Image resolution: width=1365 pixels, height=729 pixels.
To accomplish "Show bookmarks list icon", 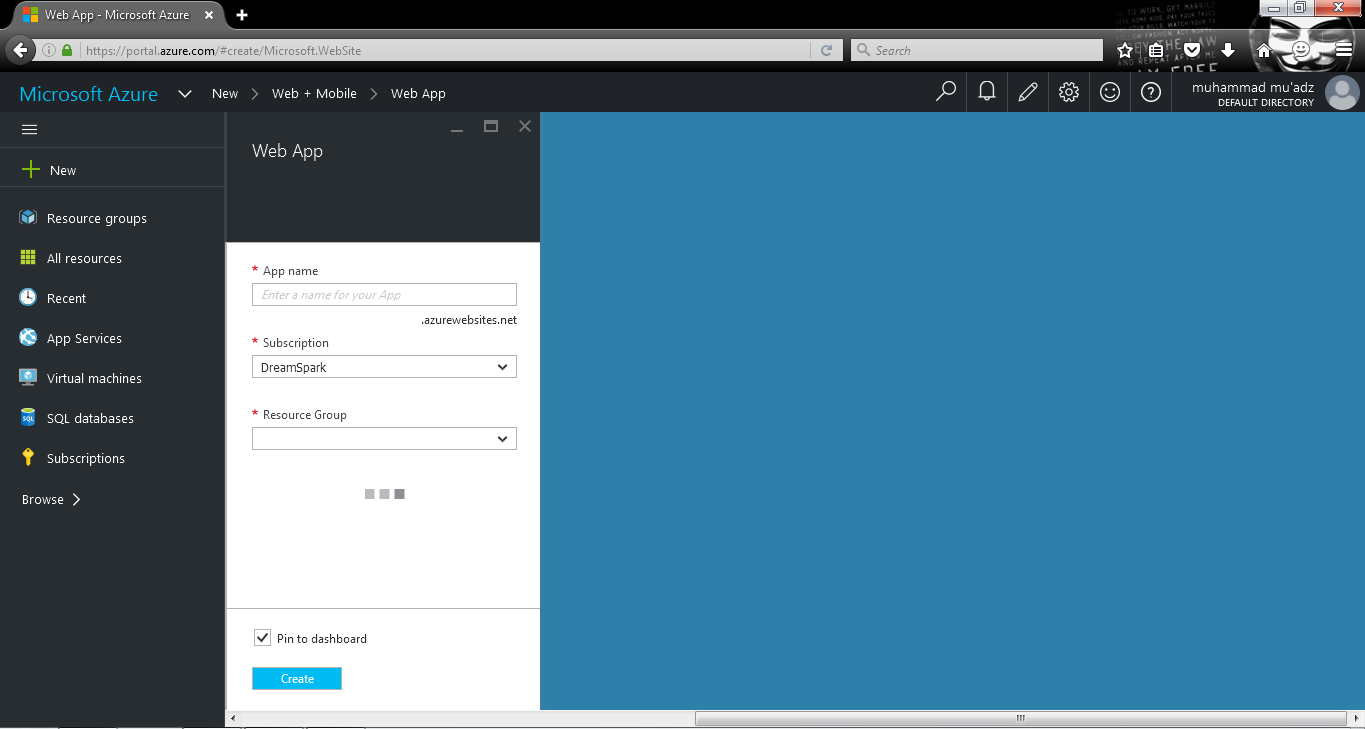I will tap(1156, 50).
